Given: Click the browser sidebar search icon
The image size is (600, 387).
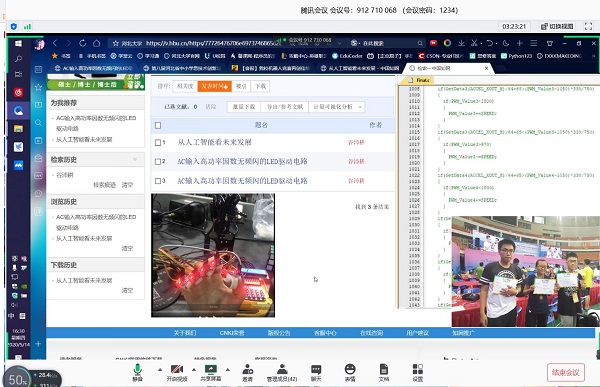Looking at the screenshot, I should coord(38,122).
